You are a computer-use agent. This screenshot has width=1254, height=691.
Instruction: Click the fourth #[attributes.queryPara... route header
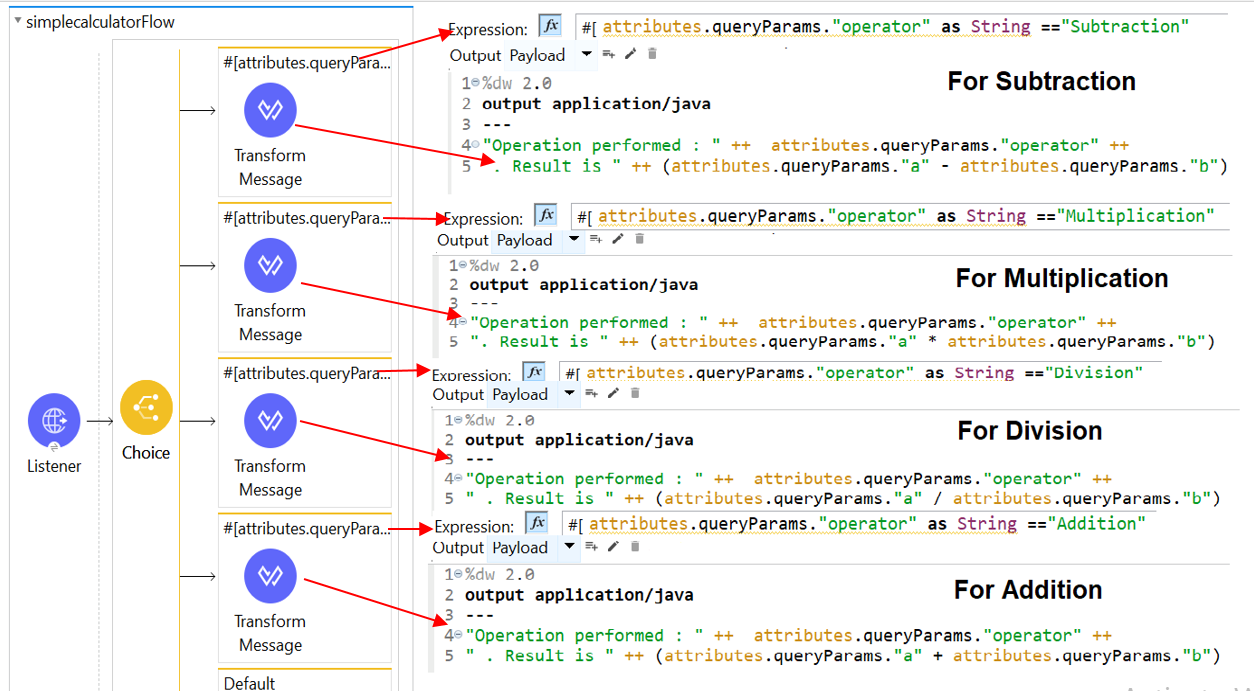coord(307,528)
